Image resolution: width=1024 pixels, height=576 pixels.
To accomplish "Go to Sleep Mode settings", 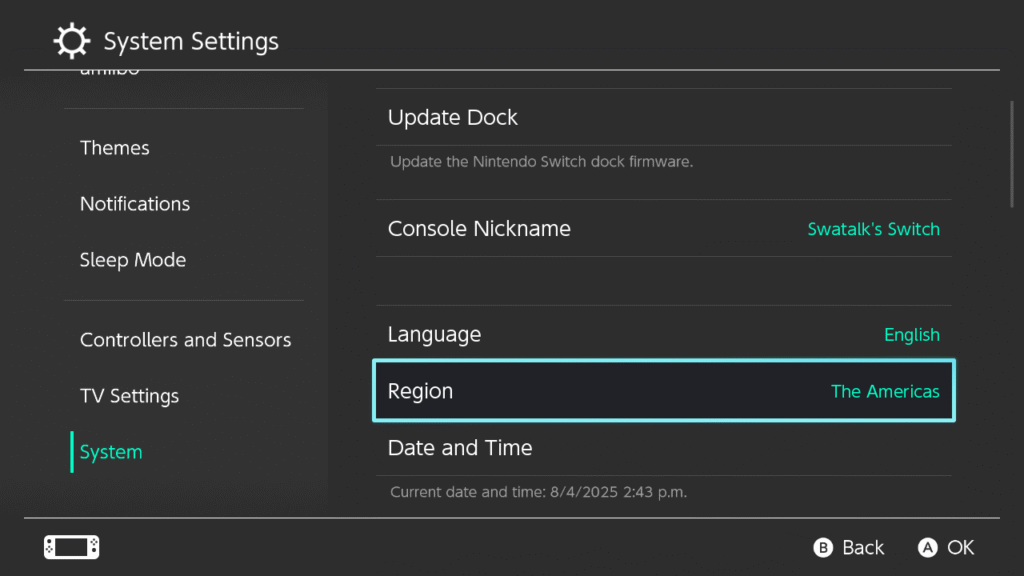I will (133, 260).
